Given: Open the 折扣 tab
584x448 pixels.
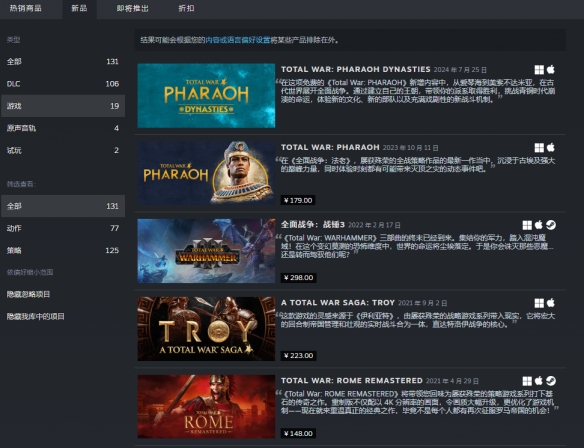Looking at the screenshot, I should [x=186, y=8].
